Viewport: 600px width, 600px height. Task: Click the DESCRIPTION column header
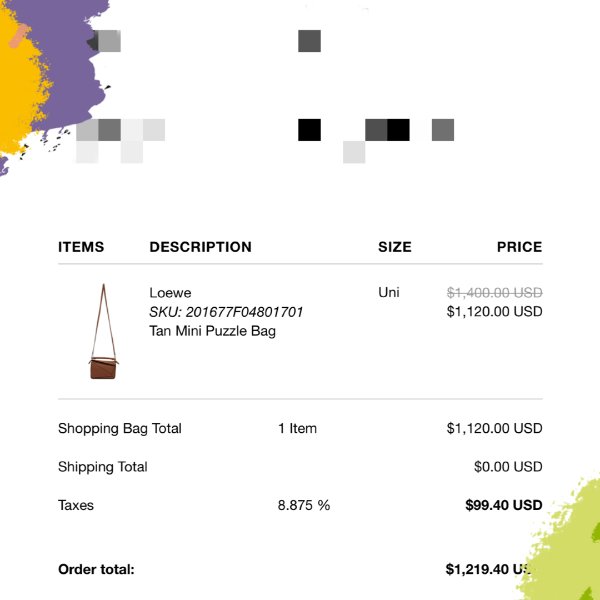tap(201, 247)
